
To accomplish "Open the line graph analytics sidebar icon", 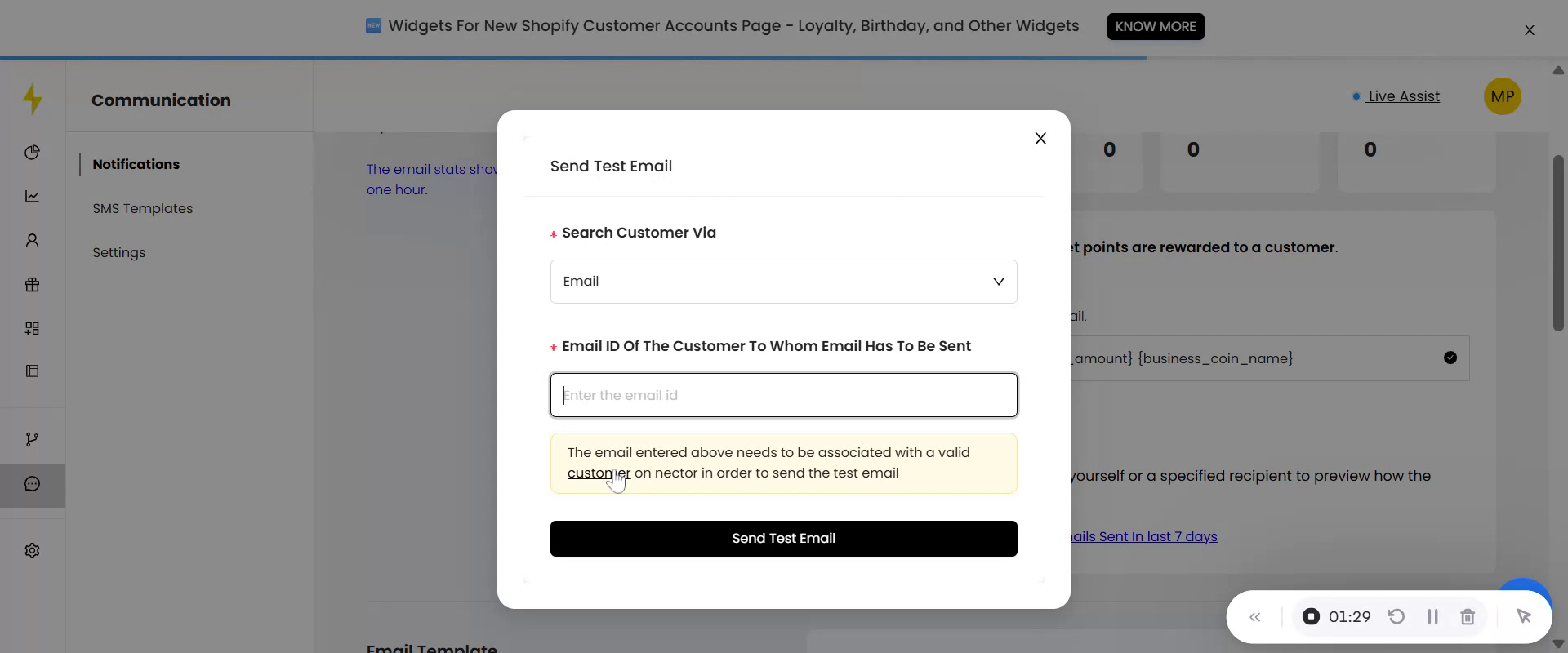I will tap(32, 197).
